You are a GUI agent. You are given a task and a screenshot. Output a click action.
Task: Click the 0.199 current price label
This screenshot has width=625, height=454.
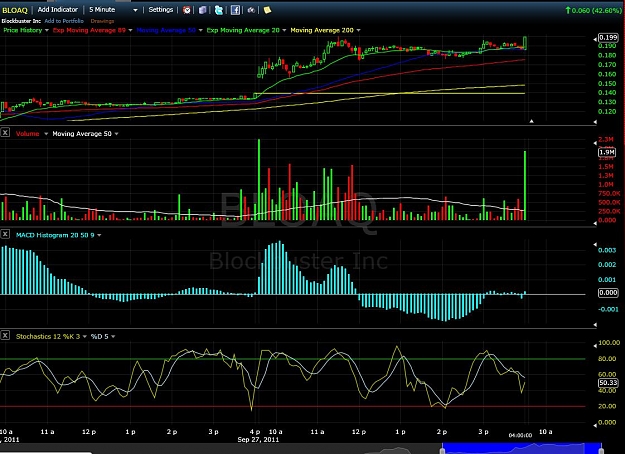[608, 37]
